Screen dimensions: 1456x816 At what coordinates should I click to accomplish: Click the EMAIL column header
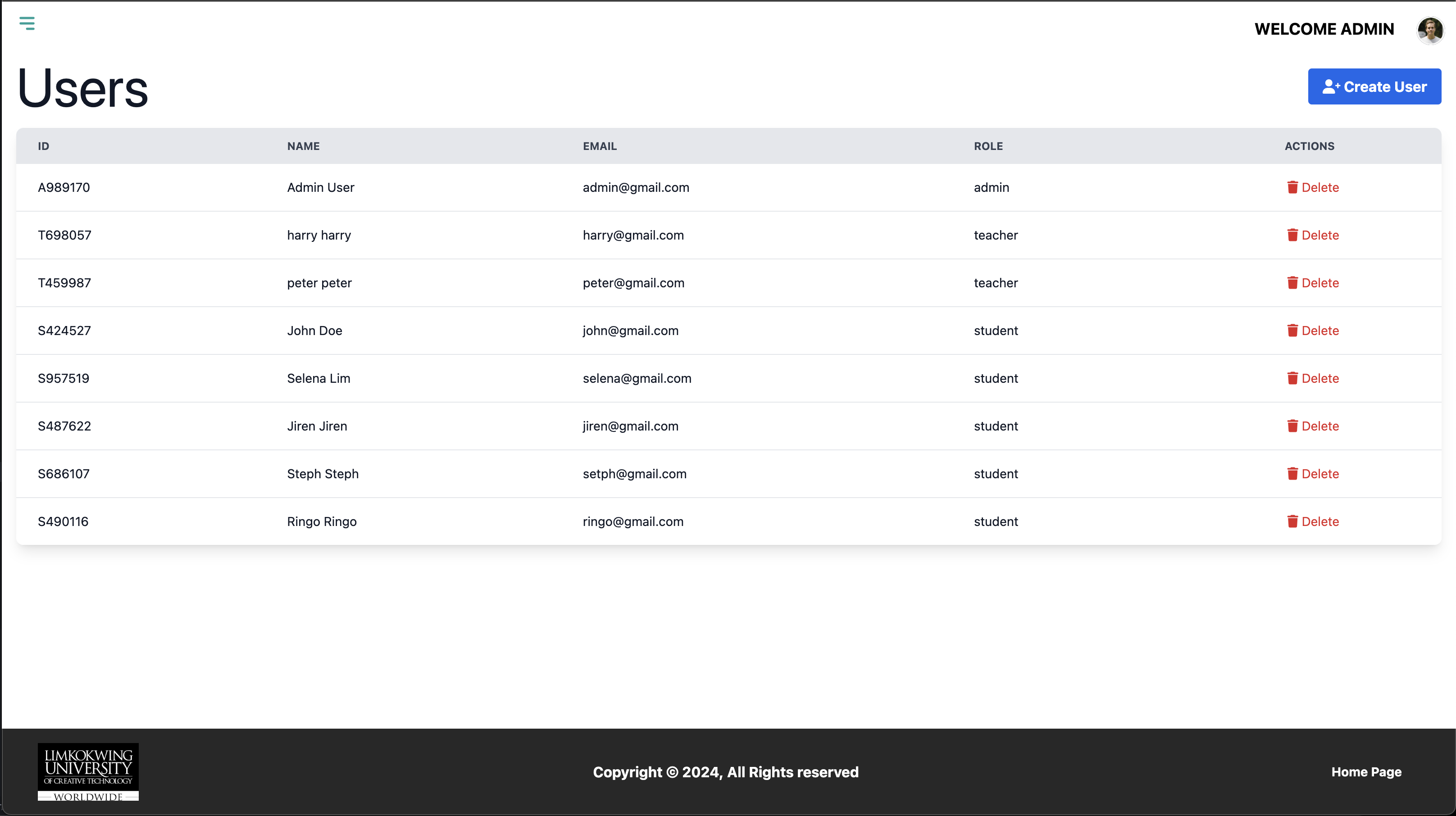point(600,146)
